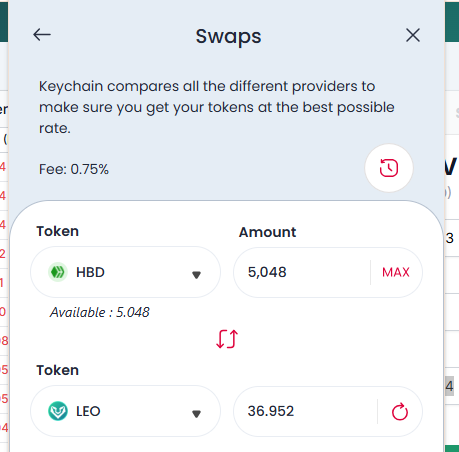Expand the HBD token dropdown arrow
Image resolution: width=459 pixels, height=452 pixels.
[x=196, y=275]
